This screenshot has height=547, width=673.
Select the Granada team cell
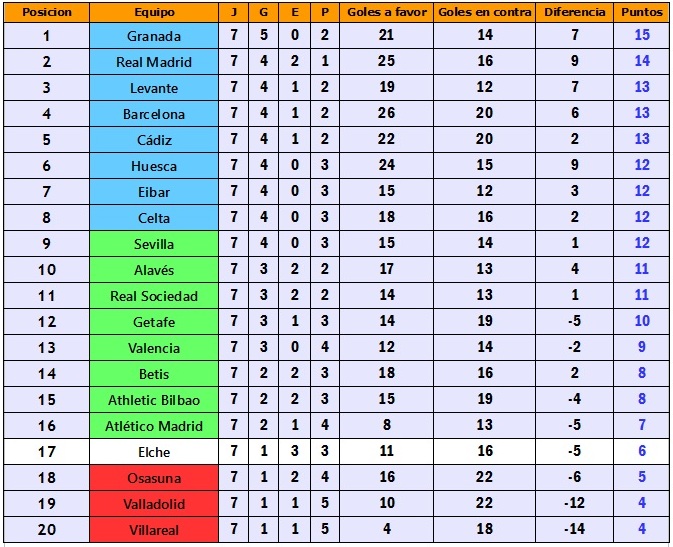coord(154,36)
